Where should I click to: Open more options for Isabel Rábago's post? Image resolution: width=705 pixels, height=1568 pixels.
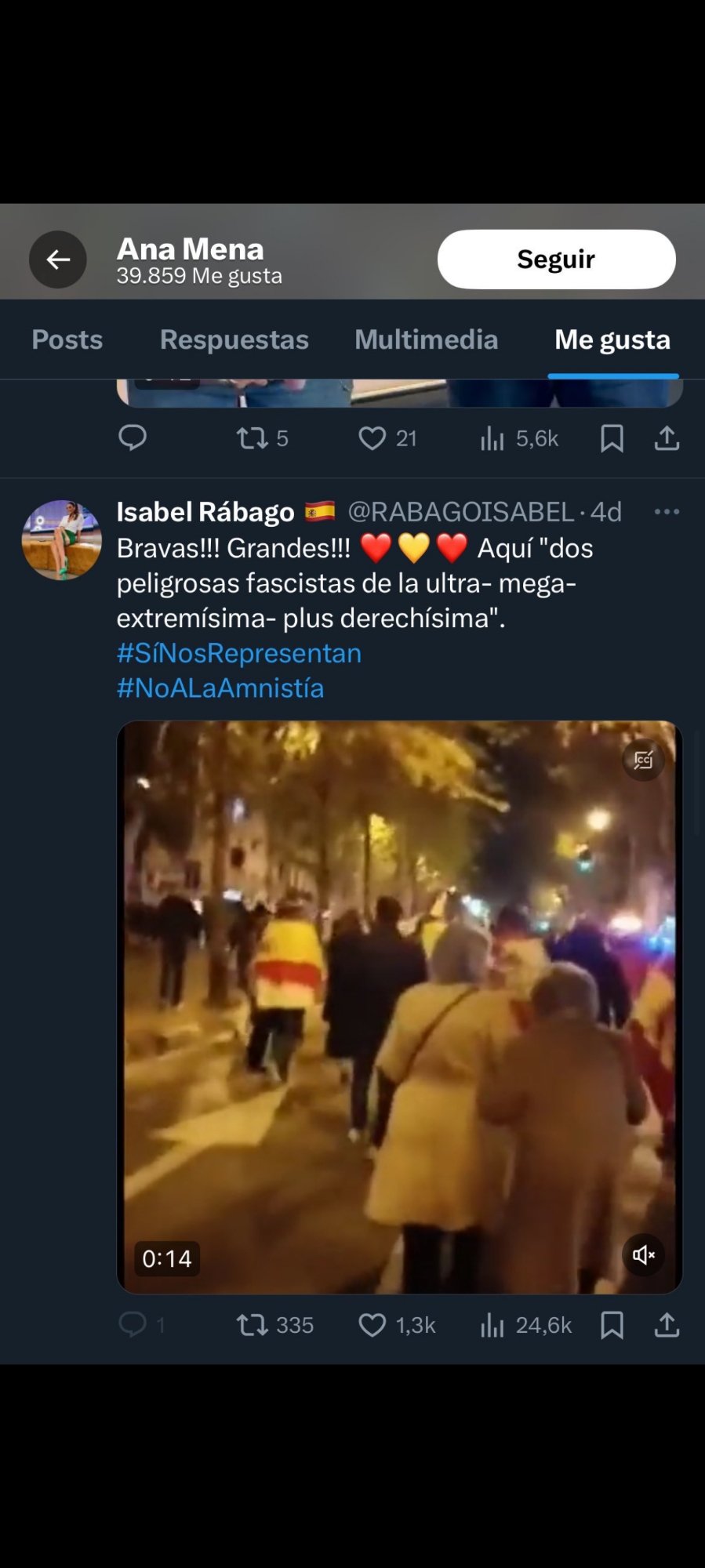coord(667,512)
